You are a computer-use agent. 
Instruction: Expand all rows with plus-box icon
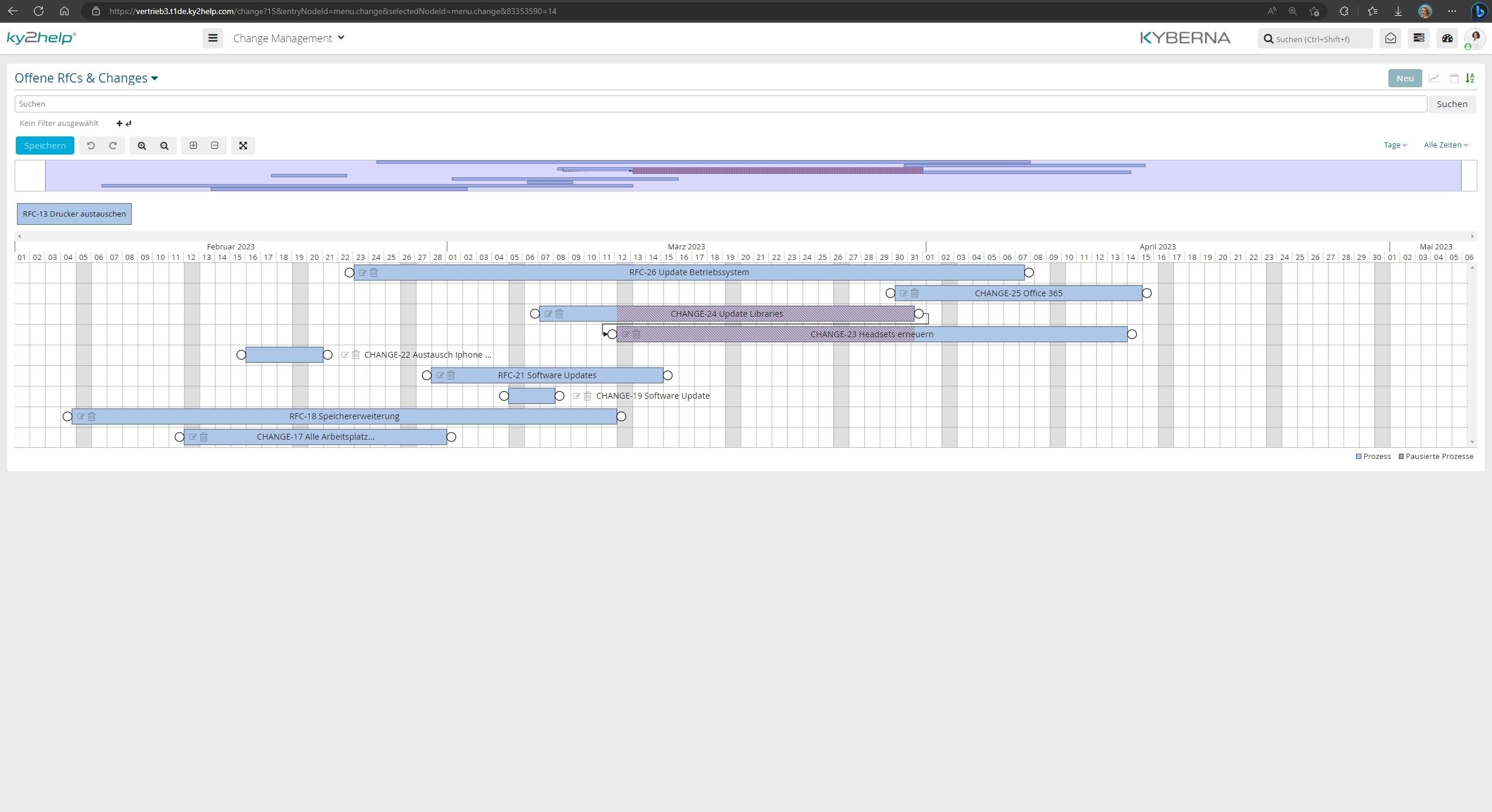coord(193,146)
